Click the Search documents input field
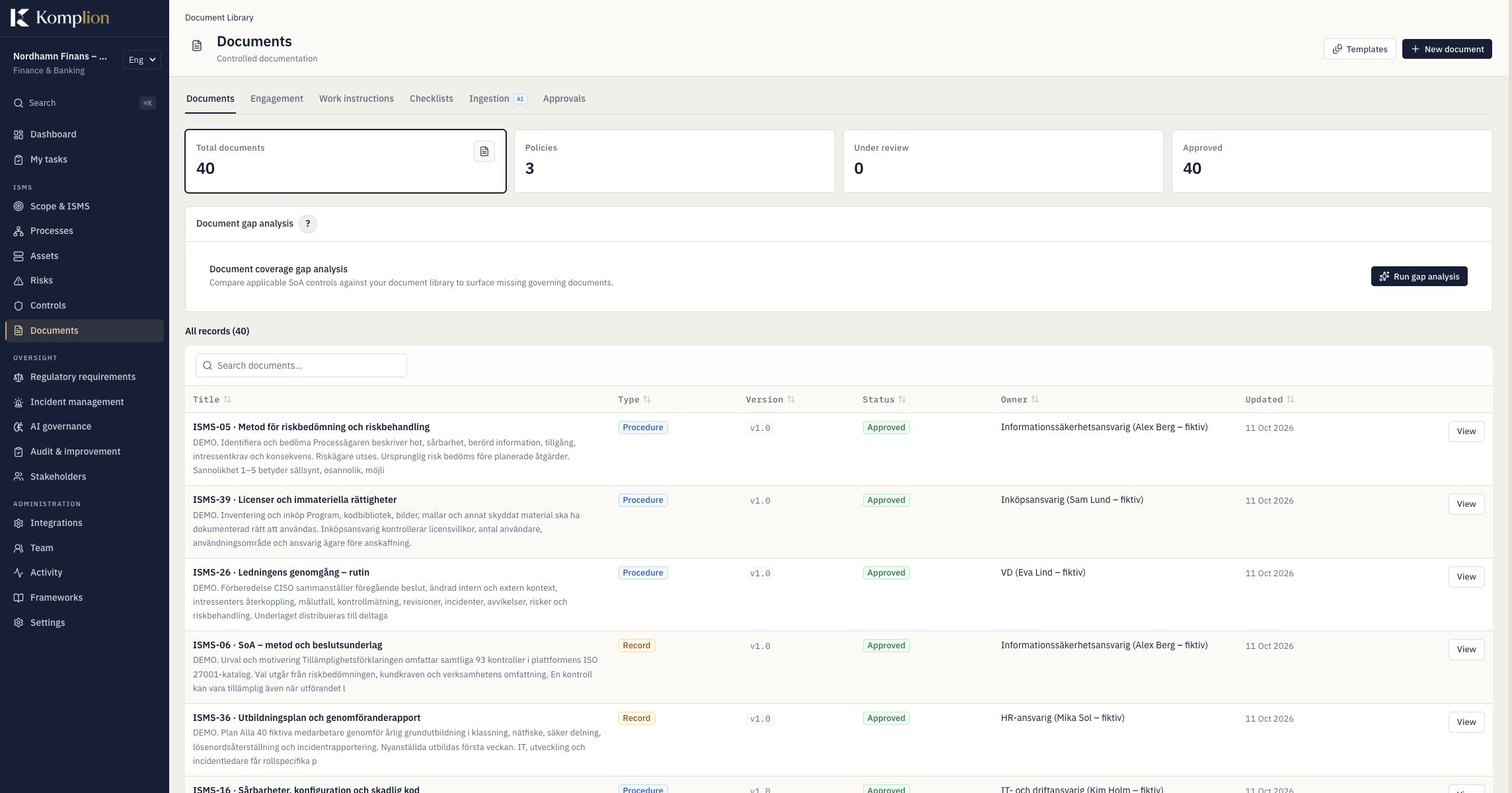The width and height of the screenshot is (1512, 793). click(301, 366)
